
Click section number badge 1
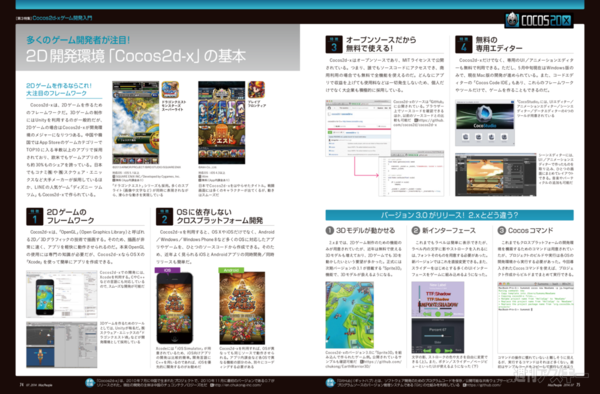pos(34,216)
